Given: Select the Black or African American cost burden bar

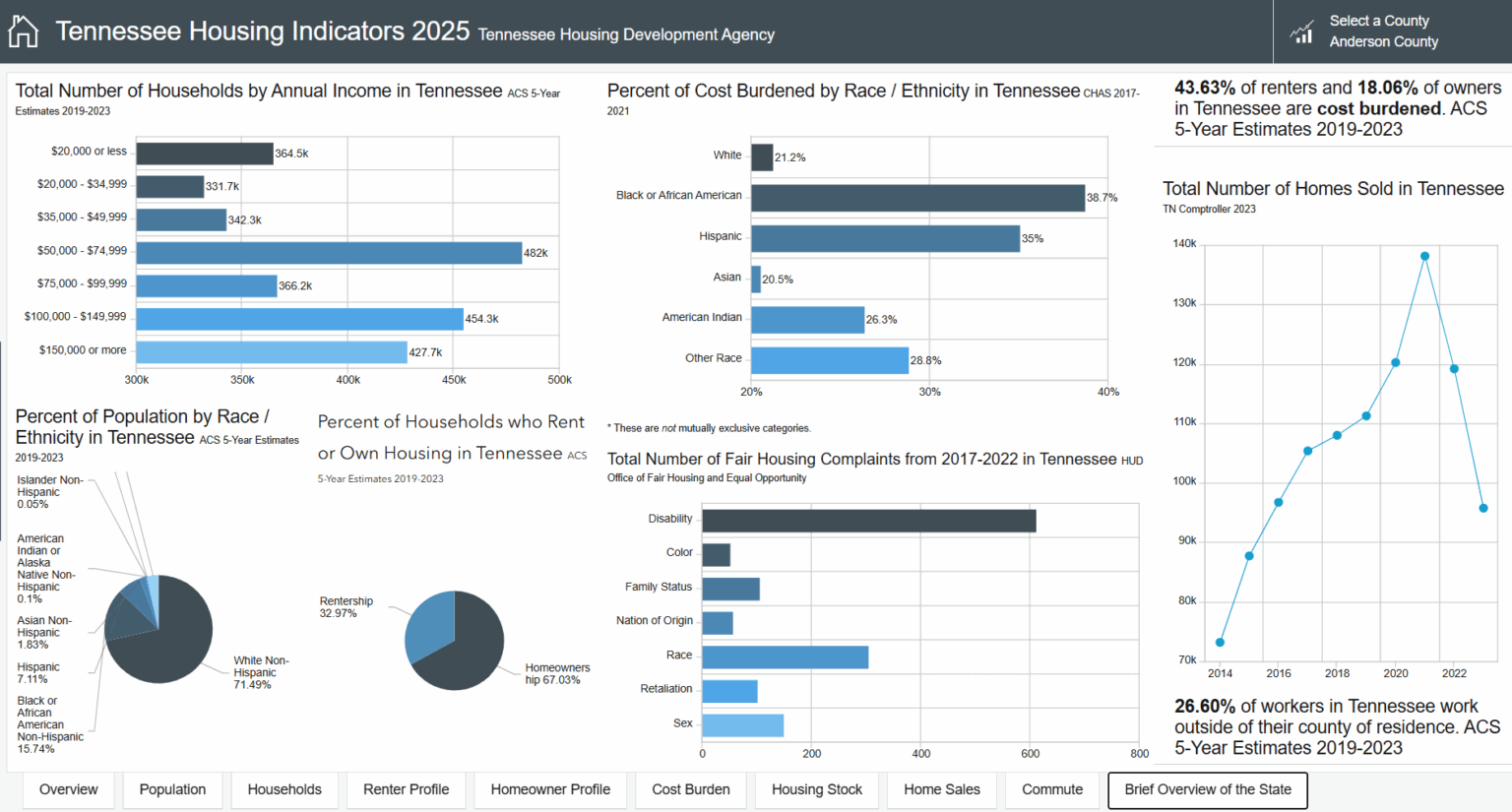Looking at the screenshot, I should click(917, 198).
